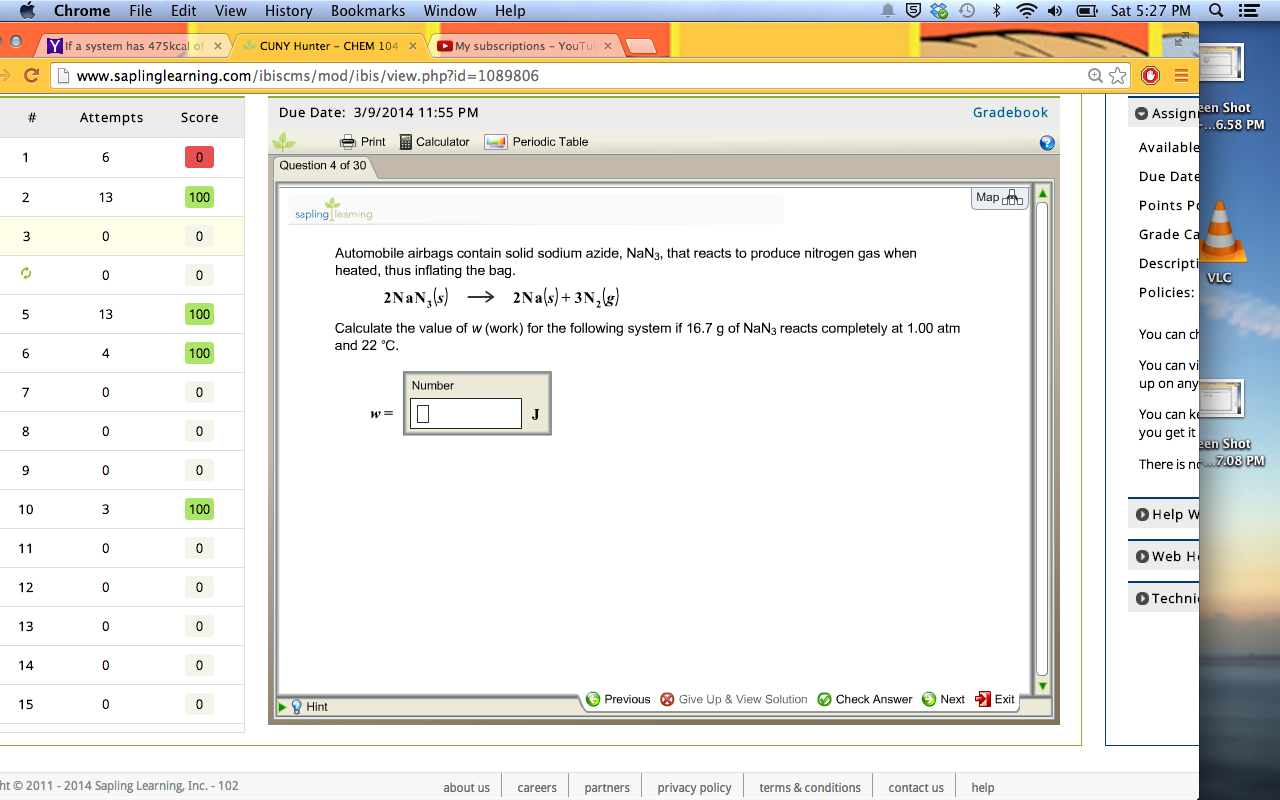The image size is (1280, 800).
Task: Open the Edit menu
Action: [x=183, y=11]
